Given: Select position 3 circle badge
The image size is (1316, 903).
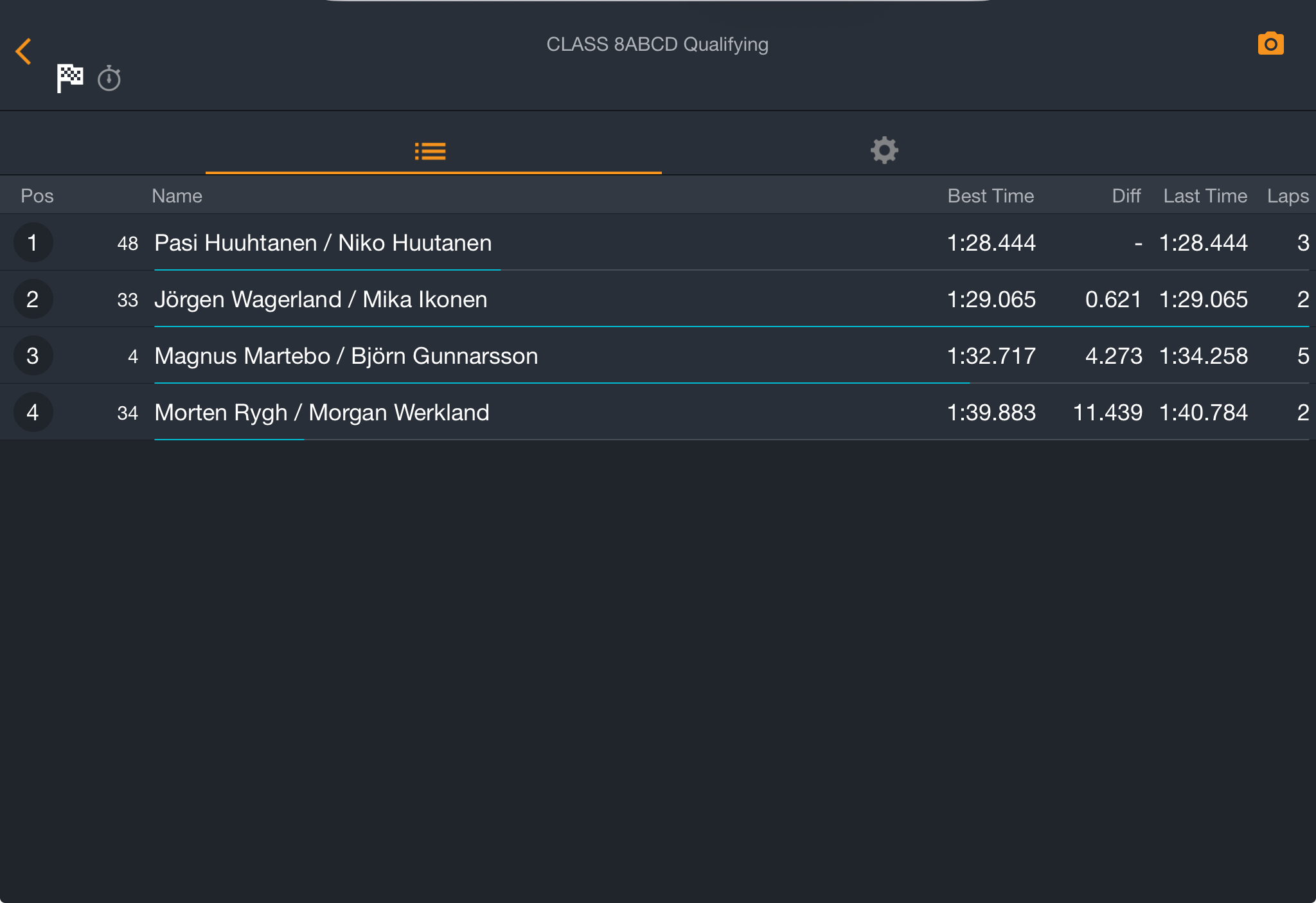Looking at the screenshot, I should coord(33,355).
